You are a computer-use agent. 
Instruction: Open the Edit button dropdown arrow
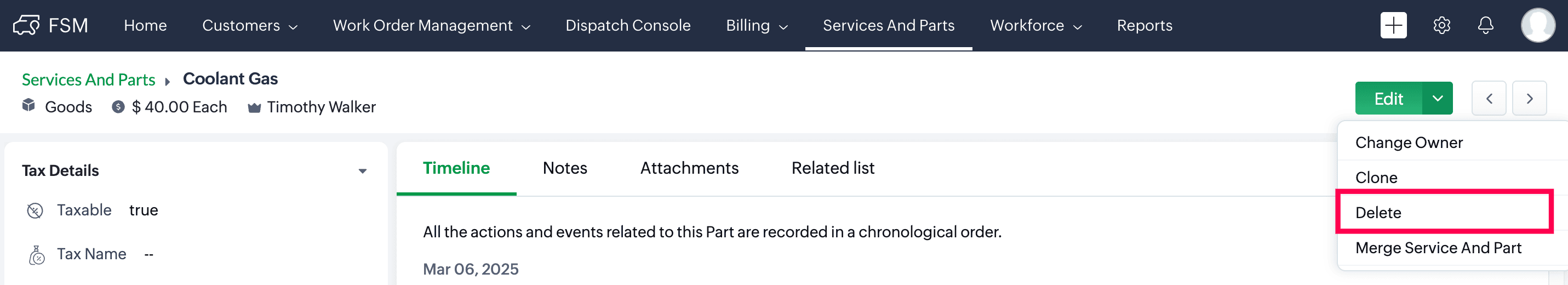click(1437, 99)
